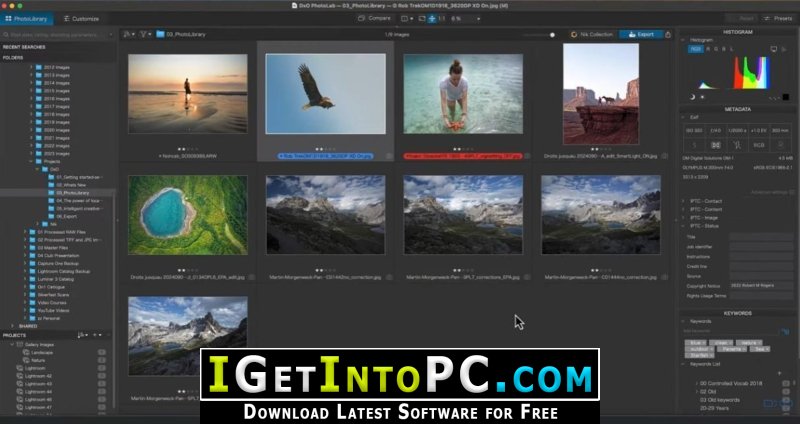Select the red desert cliff thumbnail

tap(601, 94)
